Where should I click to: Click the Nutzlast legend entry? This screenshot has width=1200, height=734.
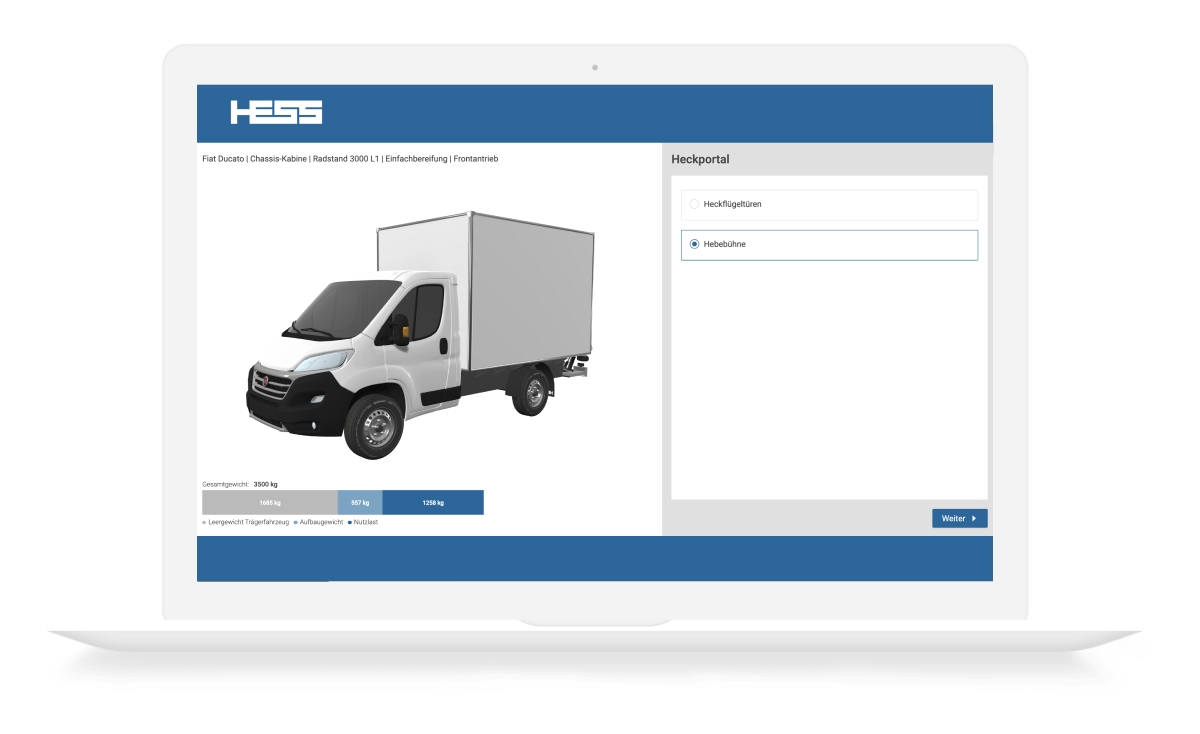363,522
